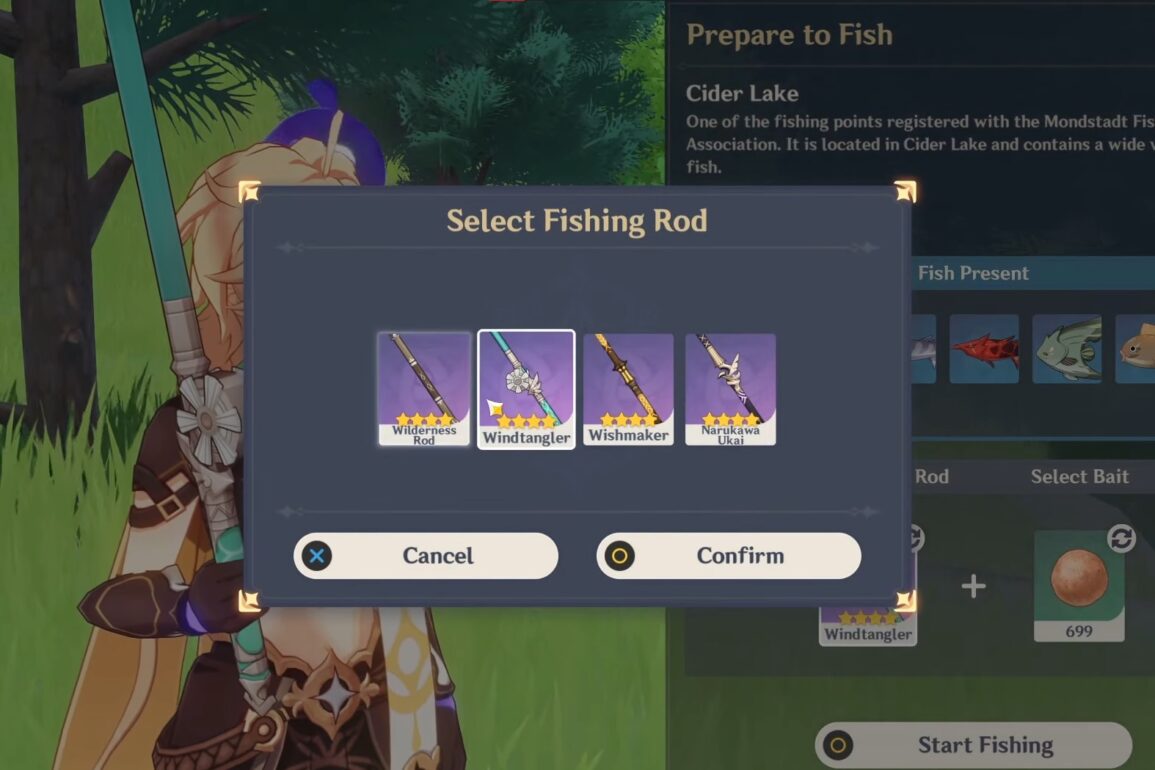Image resolution: width=1155 pixels, height=770 pixels.
Task: Click the orange fish at panel edge
Action: (x=1135, y=349)
